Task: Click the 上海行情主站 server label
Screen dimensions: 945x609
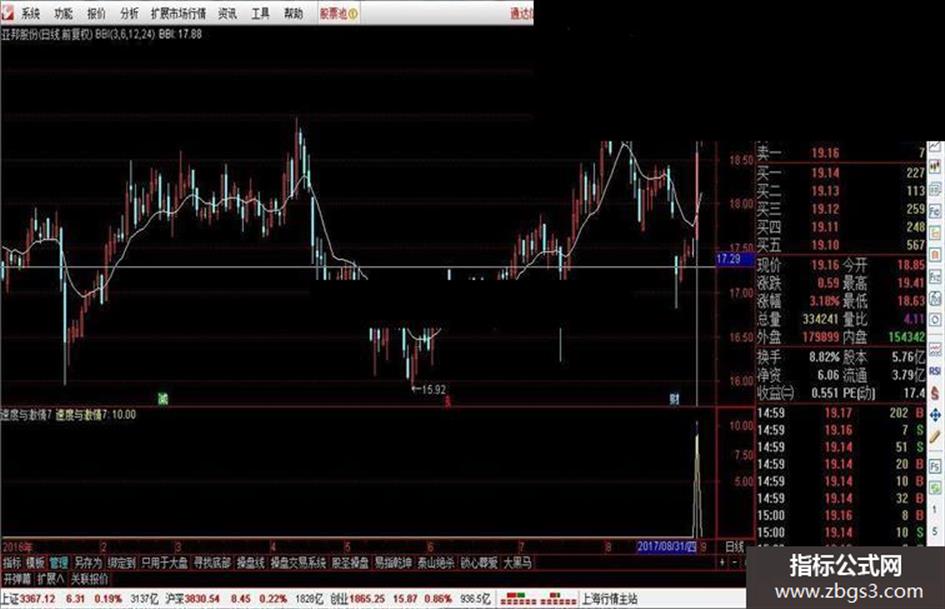Action: pos(609,599)
